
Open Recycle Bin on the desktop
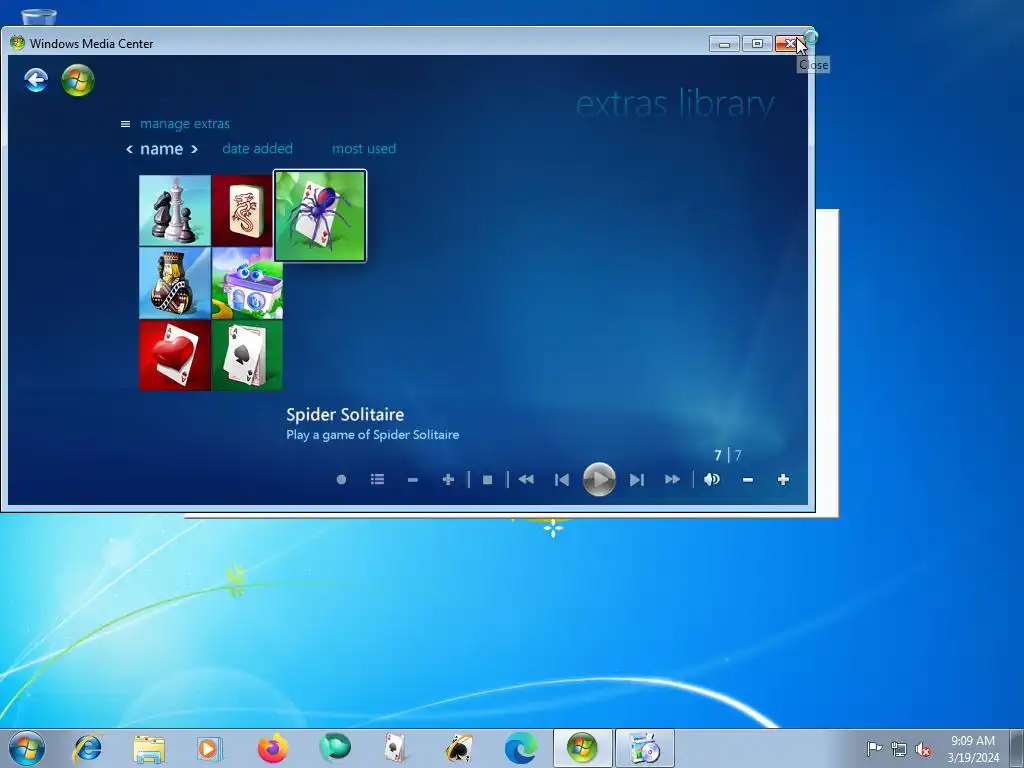point(39,17)
